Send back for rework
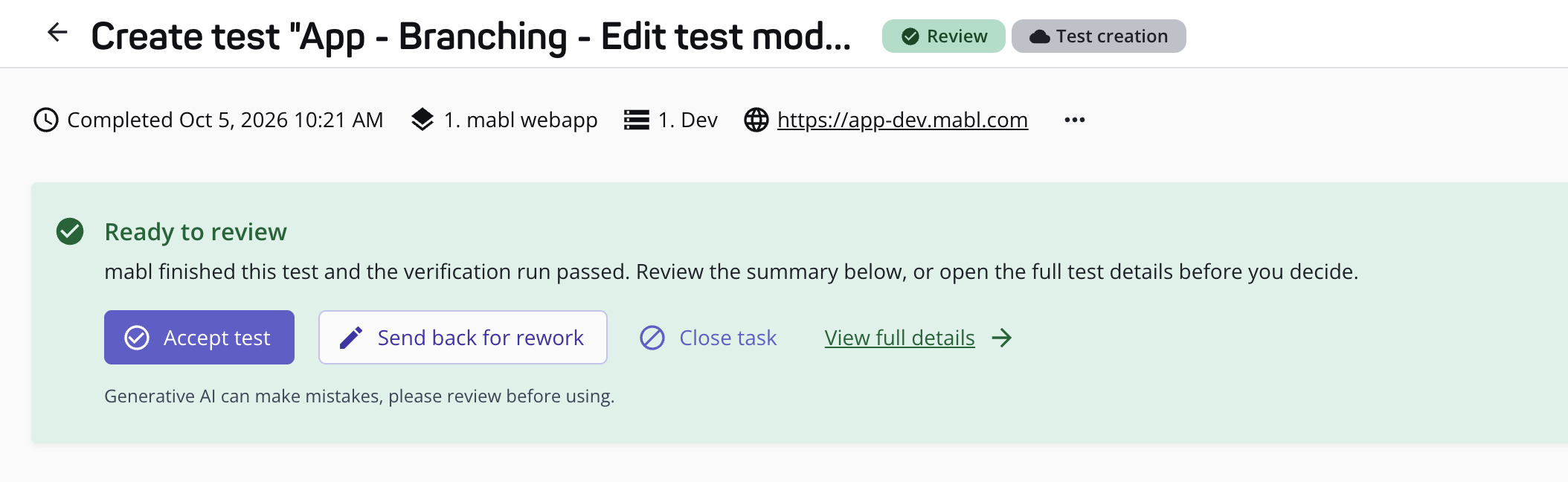This screenshot has width=1568, height=482. coord(463,337)
